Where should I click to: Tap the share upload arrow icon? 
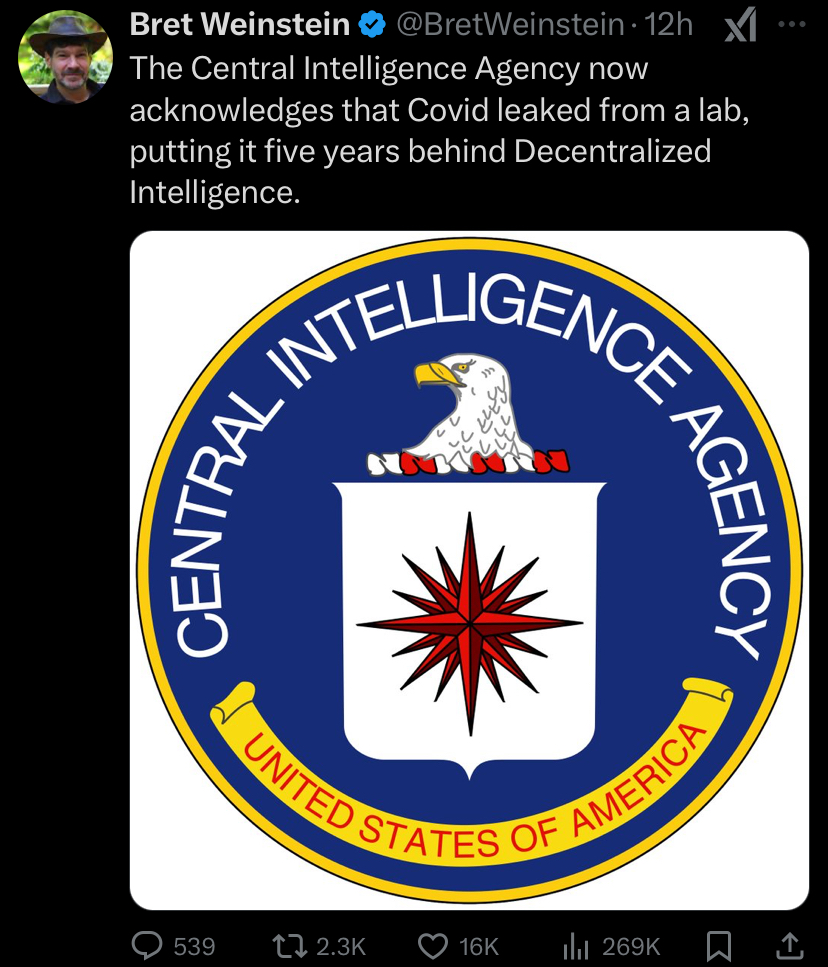coord(789,945)
